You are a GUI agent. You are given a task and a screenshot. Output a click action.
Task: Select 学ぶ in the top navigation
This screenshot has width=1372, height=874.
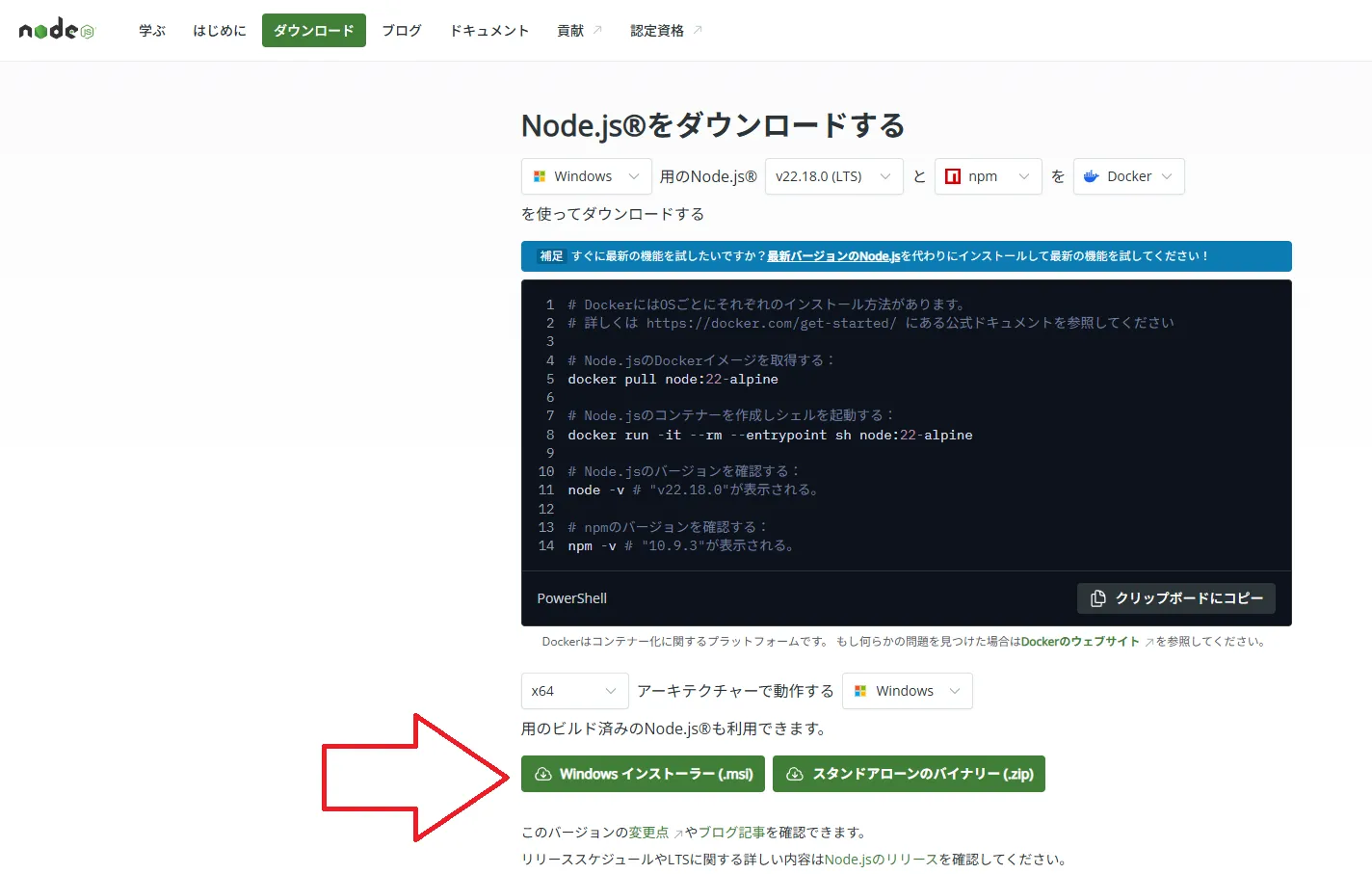pyautogui.click(x=152, y=31)
